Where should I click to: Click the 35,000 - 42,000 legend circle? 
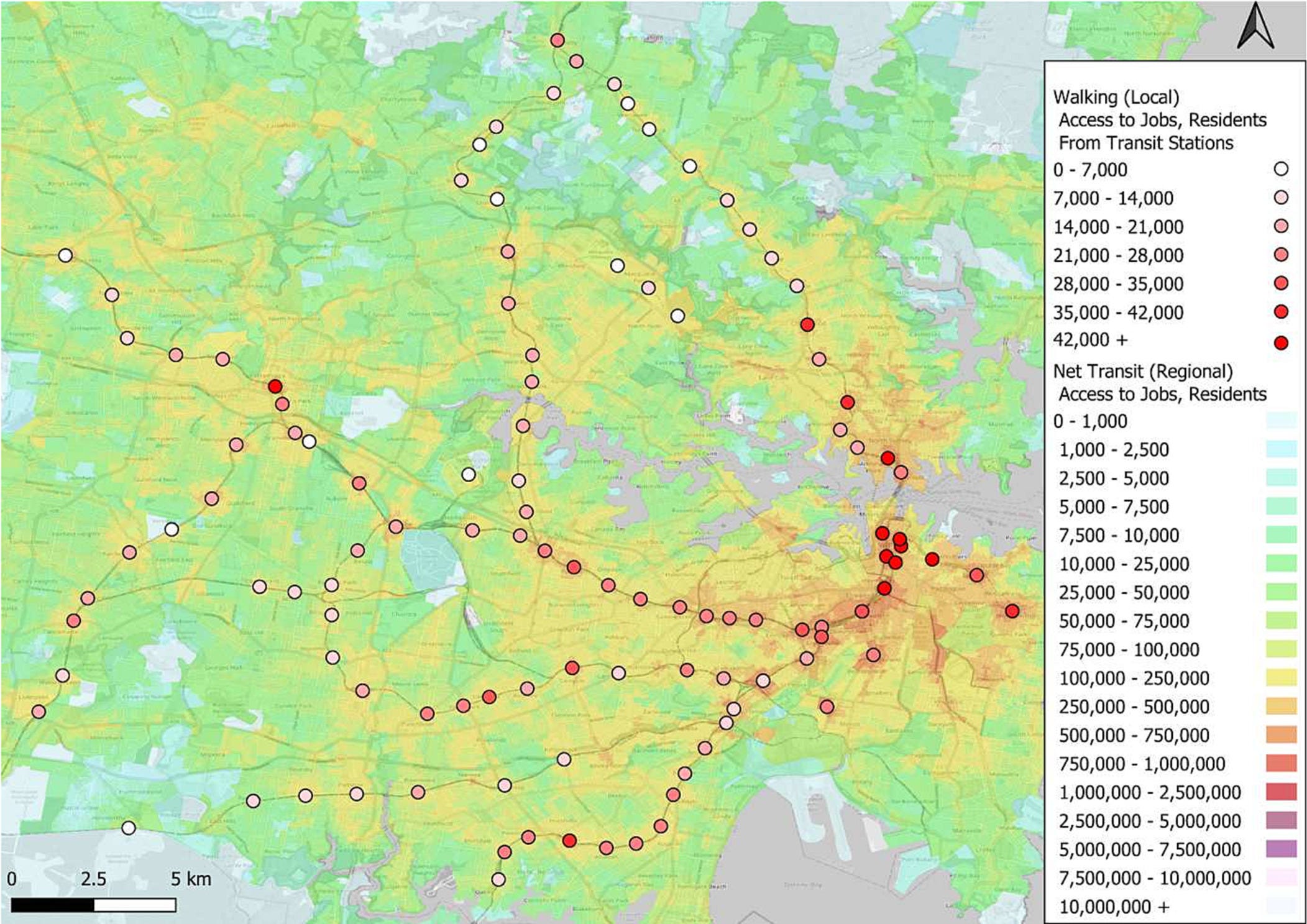pyautogui.click(x=1280, y=312)
